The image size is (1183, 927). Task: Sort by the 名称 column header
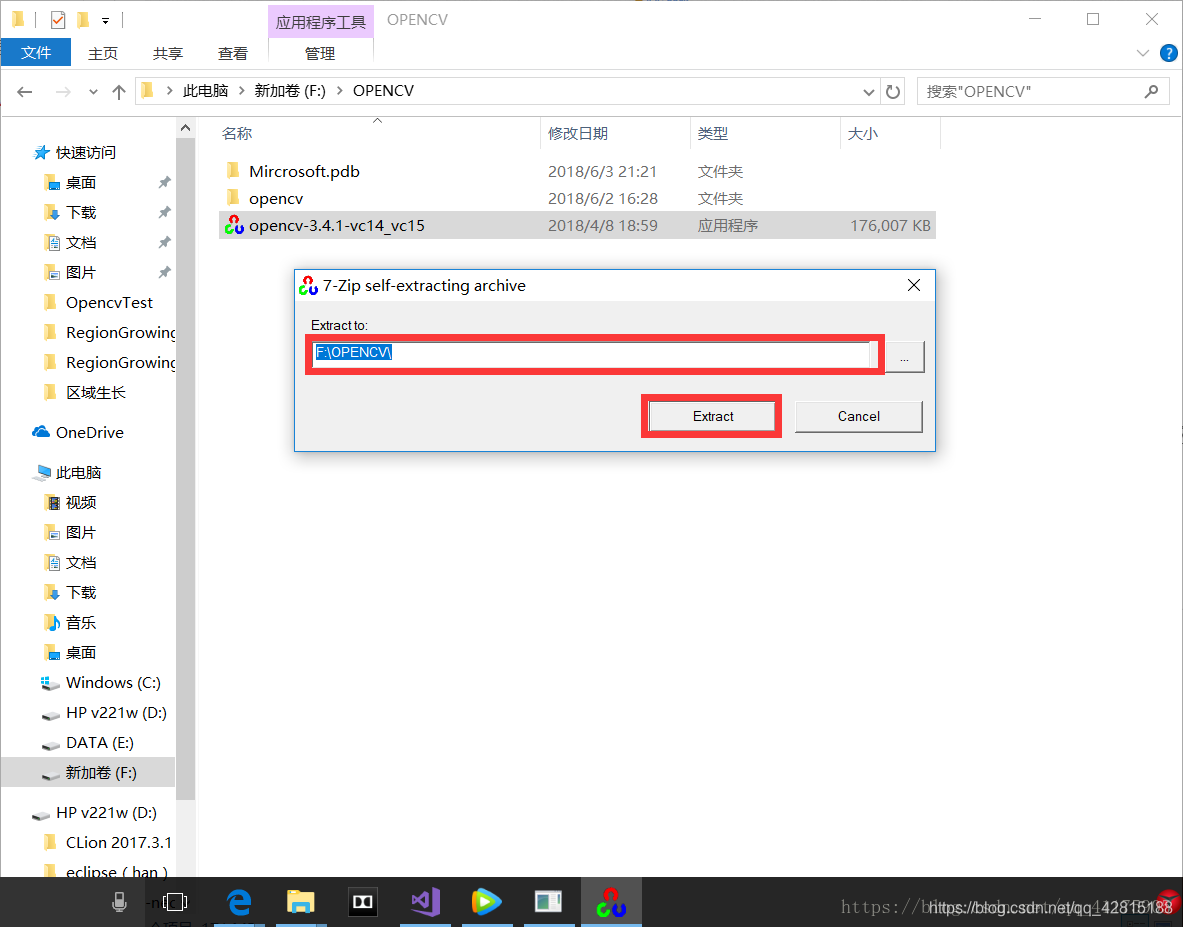(x=237, y=134)
